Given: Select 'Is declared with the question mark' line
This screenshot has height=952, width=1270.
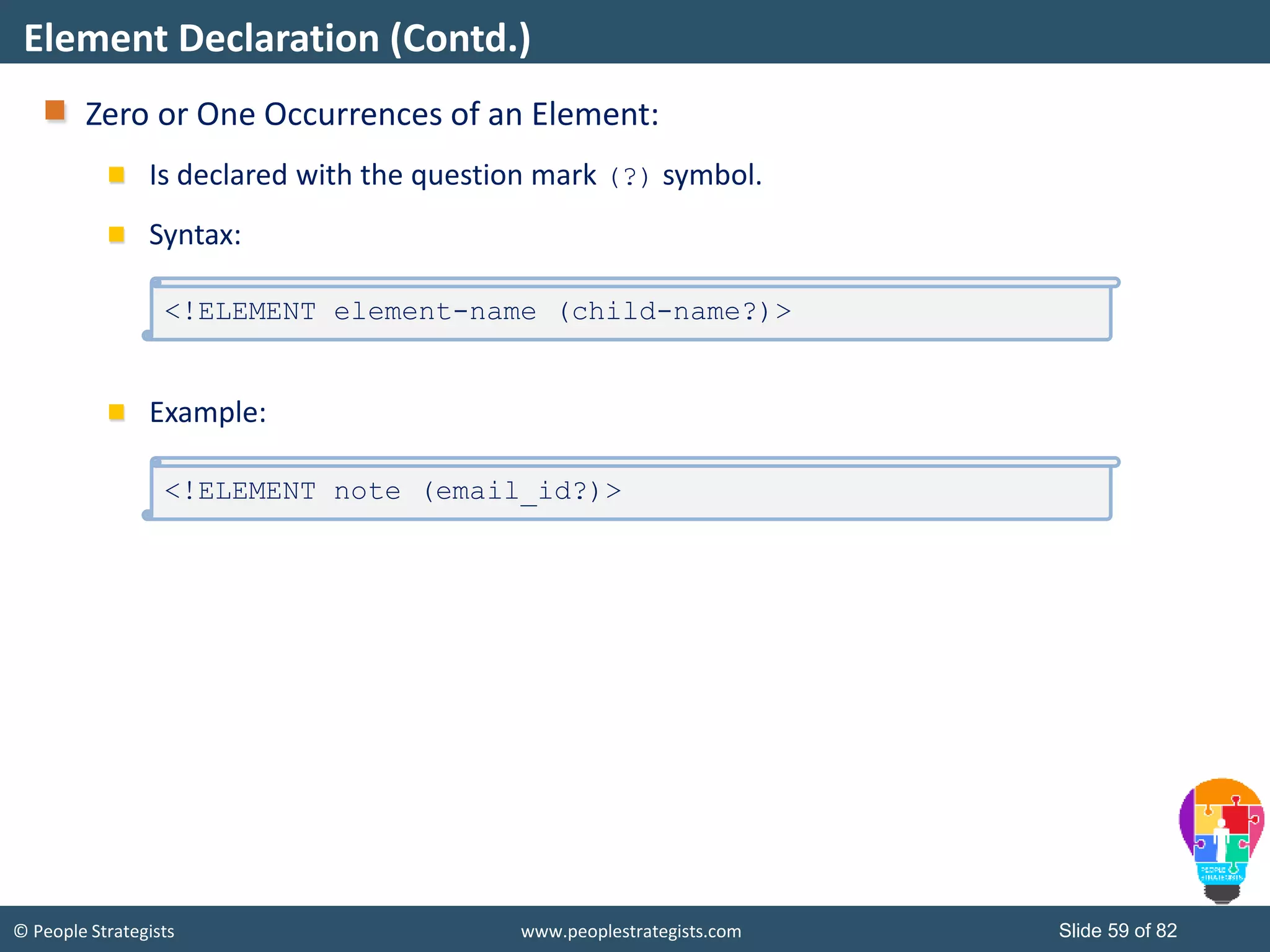Looking at the screenshot, I should click(x=455, y=175).
